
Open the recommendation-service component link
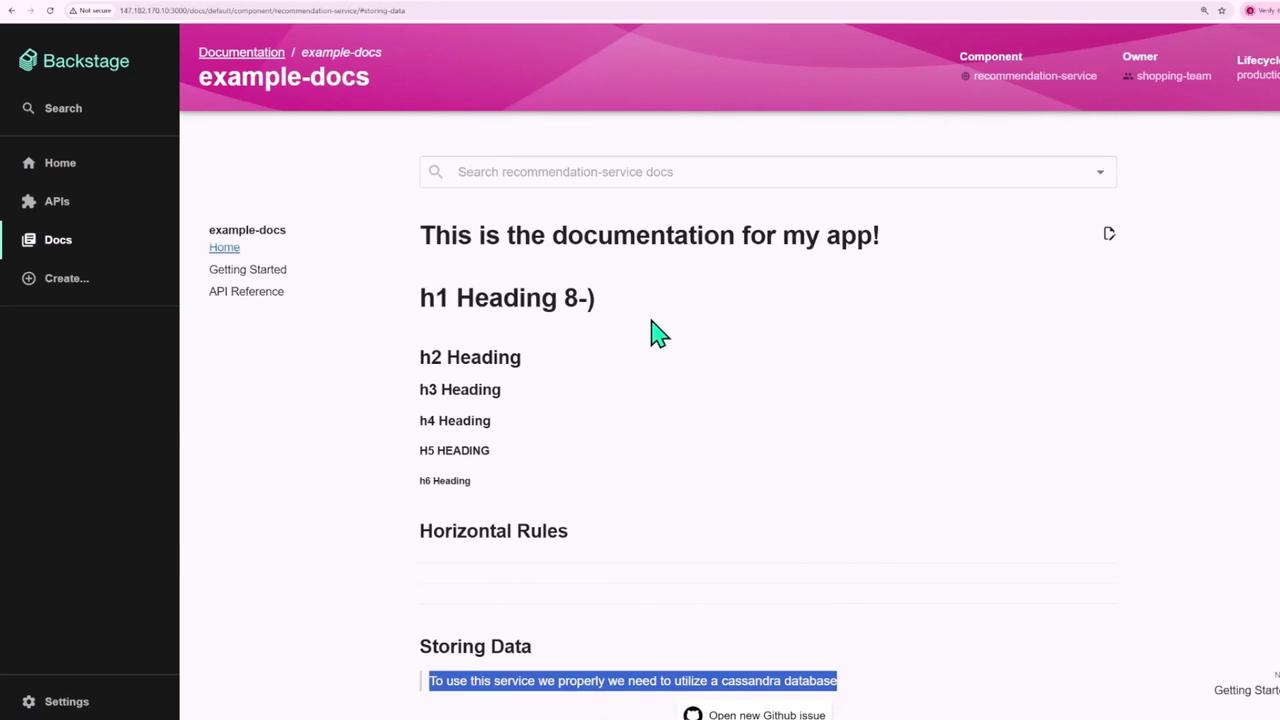tap(1034, 76)
